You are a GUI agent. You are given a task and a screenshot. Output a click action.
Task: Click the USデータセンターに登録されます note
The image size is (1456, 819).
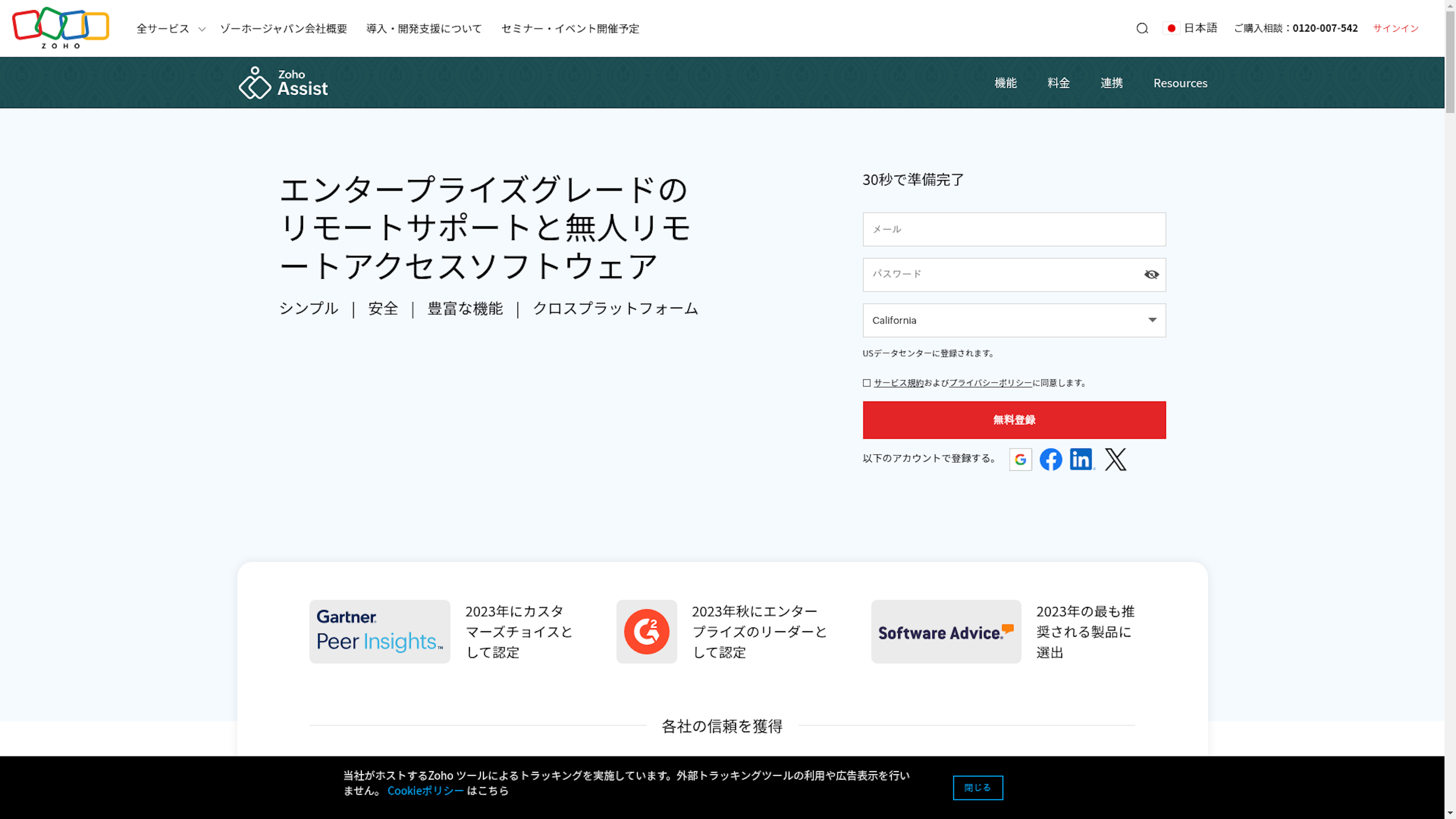coord(928,353)
